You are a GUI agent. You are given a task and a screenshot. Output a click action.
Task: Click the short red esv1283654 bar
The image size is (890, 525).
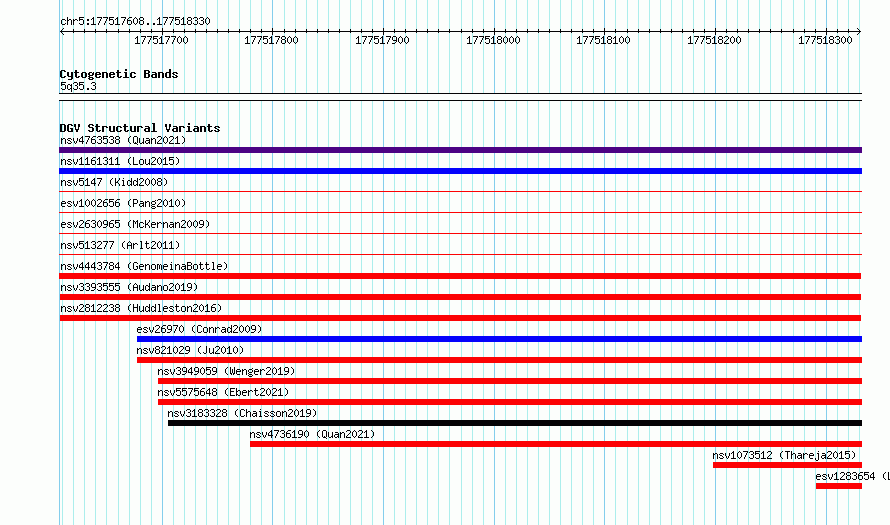839,486
